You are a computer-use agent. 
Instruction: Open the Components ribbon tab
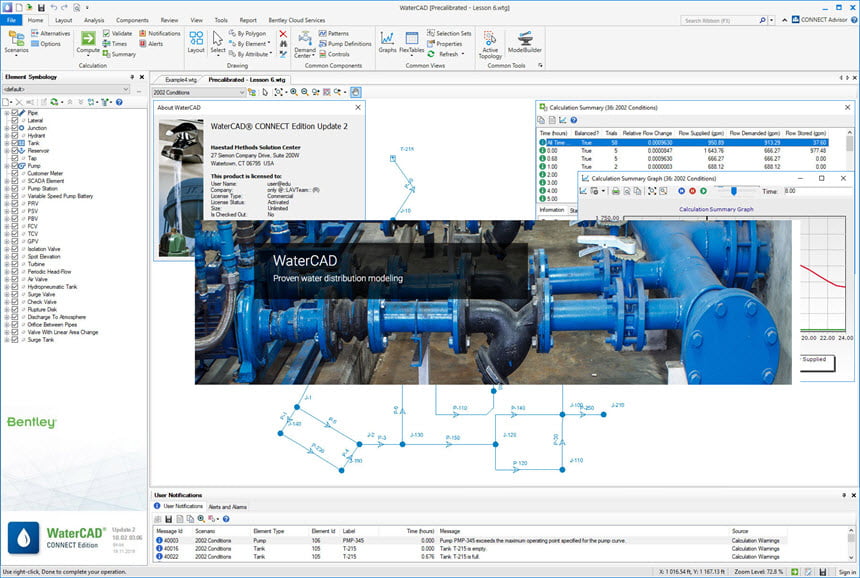[132, 20]
